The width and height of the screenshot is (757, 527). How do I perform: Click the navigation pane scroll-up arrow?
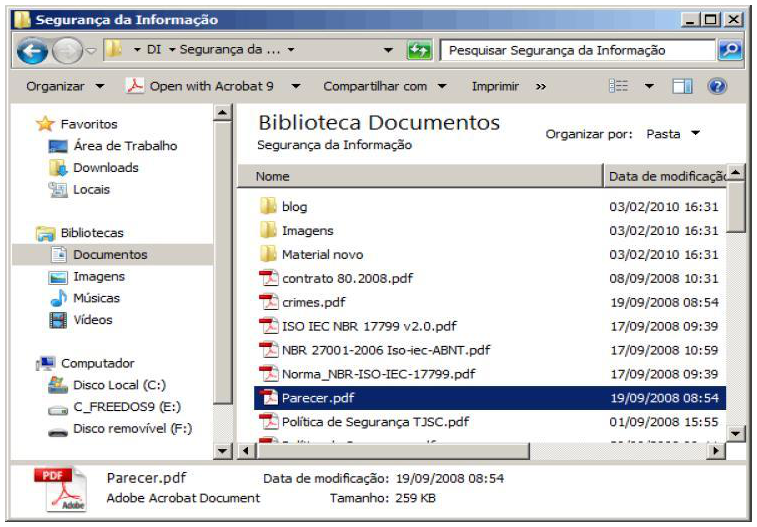pos(223,113)
